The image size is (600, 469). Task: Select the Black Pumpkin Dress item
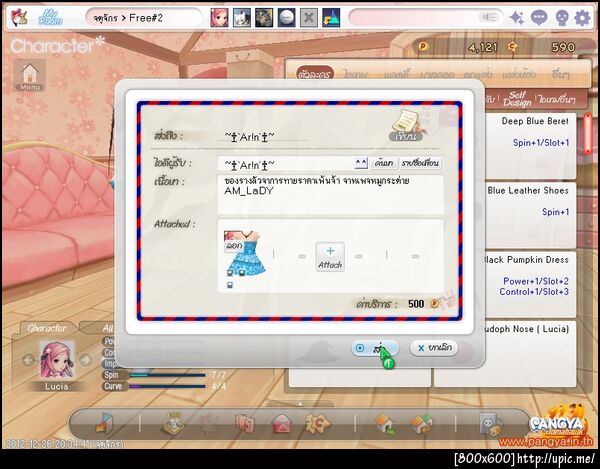click(x=530, y=284)
